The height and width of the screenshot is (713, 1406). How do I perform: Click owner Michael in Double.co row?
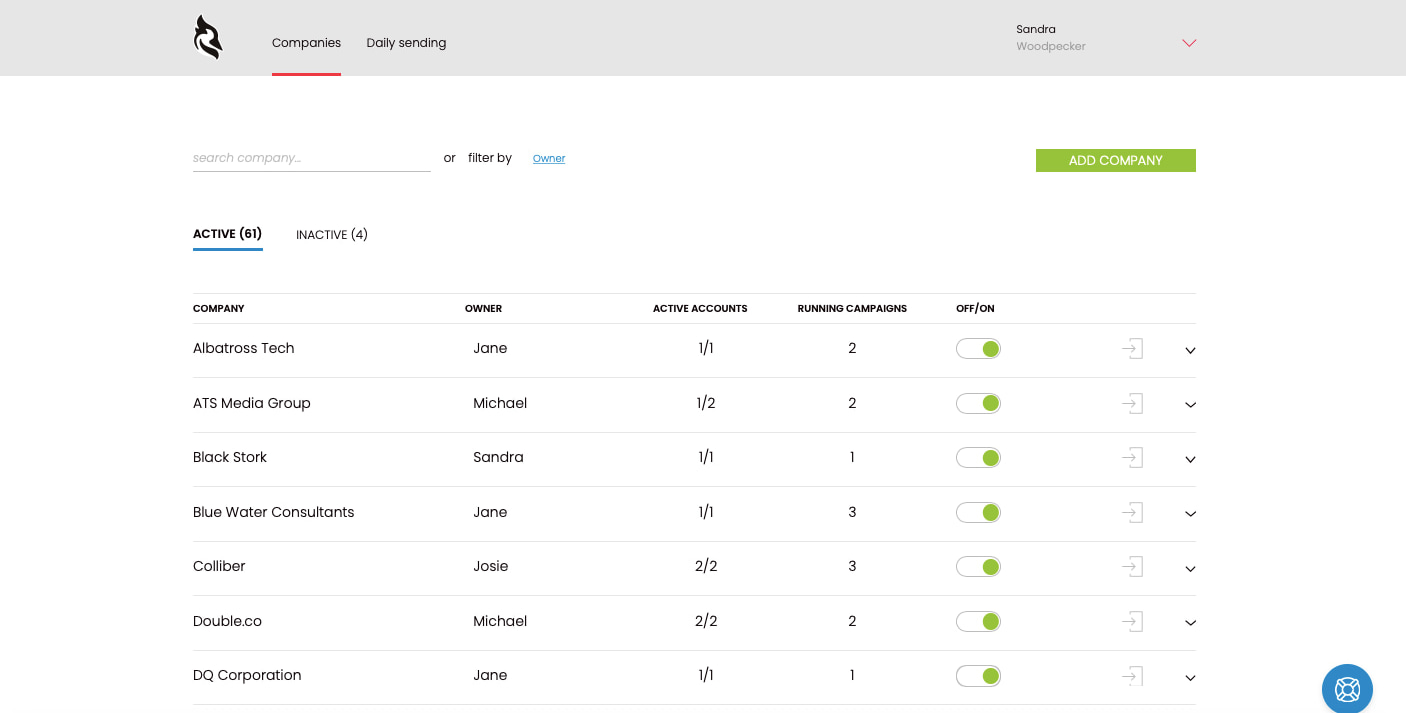pyautogui.click(x=500, y=621)
